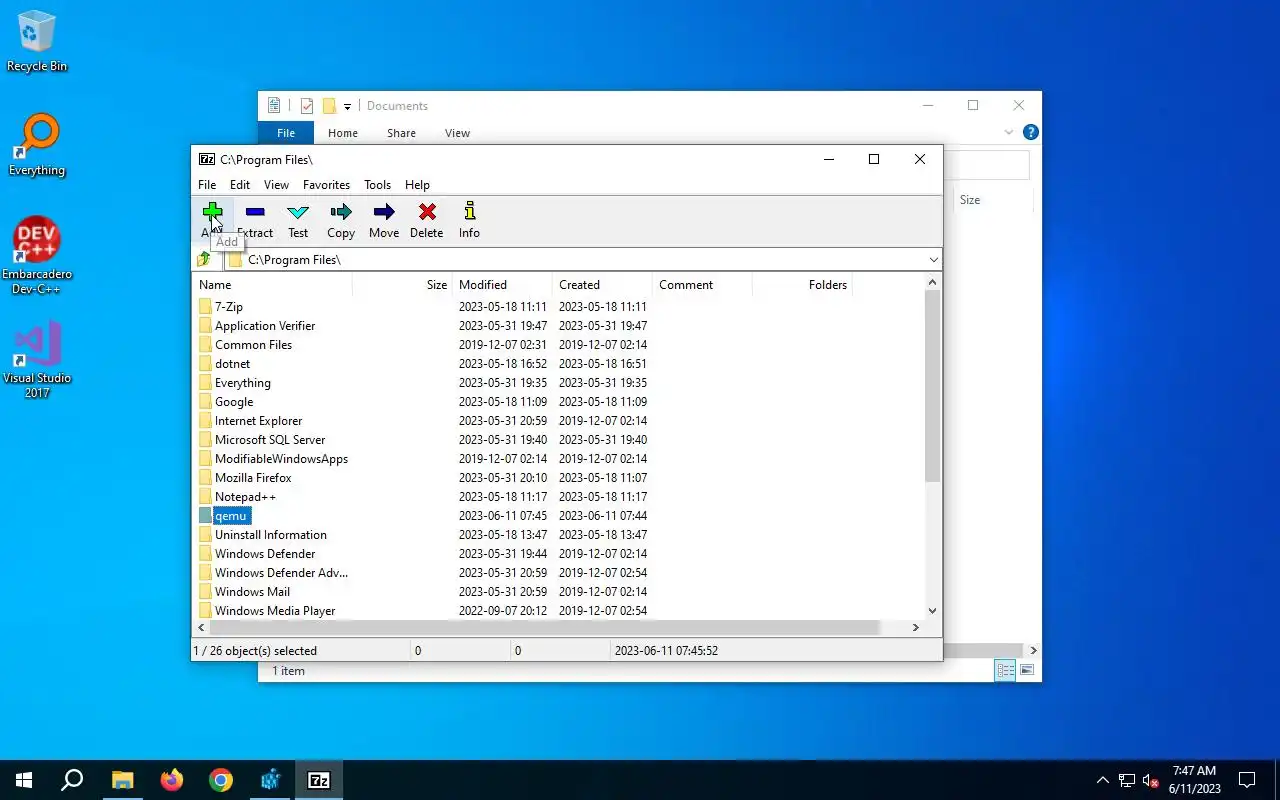The width and height of the screenshot is (1280, 800).
Task: Click the Move toolbar icon
Action: (x=384, y=212)
